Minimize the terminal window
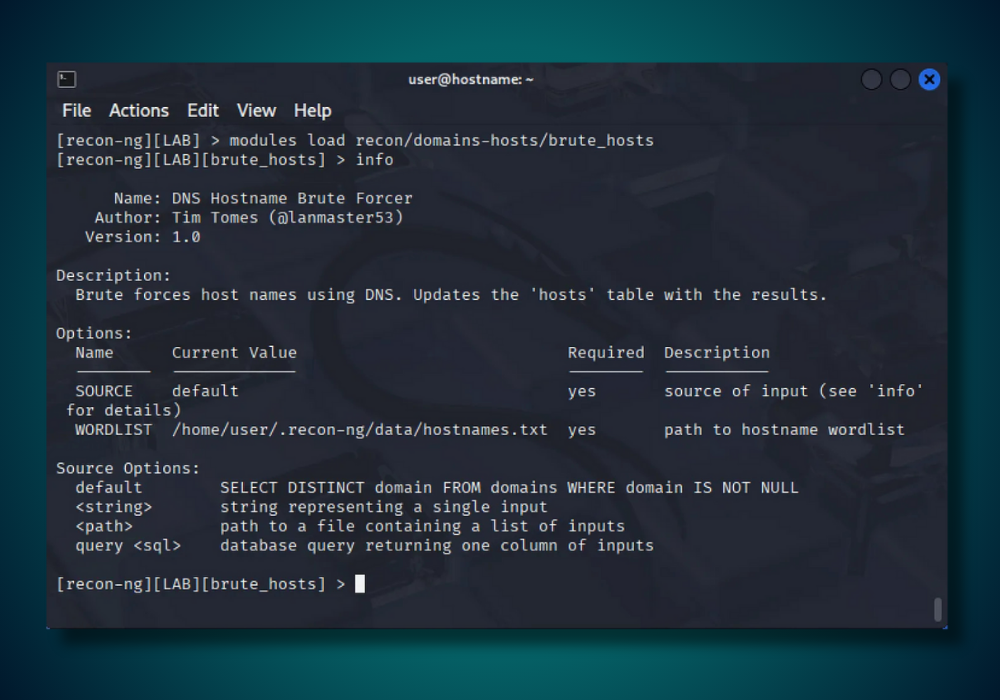1000x700 pixels. click(x=871, y=79)
